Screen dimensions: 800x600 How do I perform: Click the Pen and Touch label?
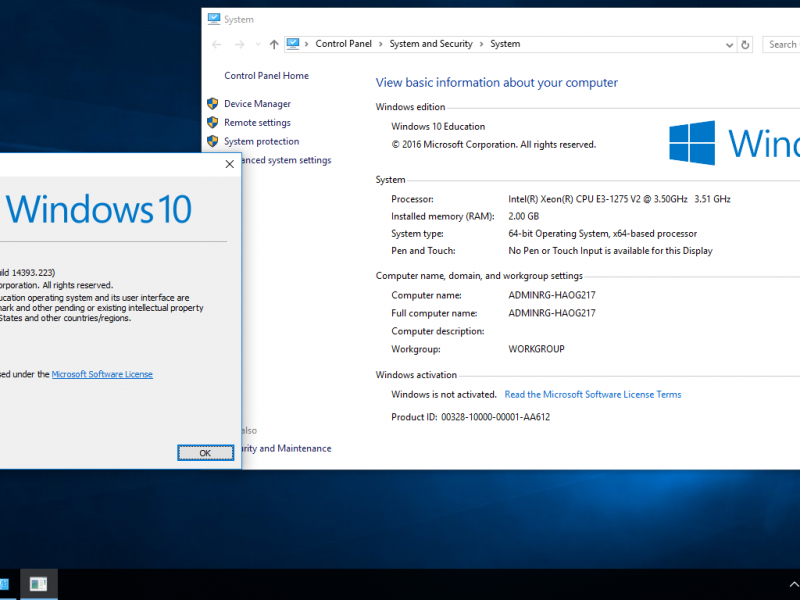point(423,251)
